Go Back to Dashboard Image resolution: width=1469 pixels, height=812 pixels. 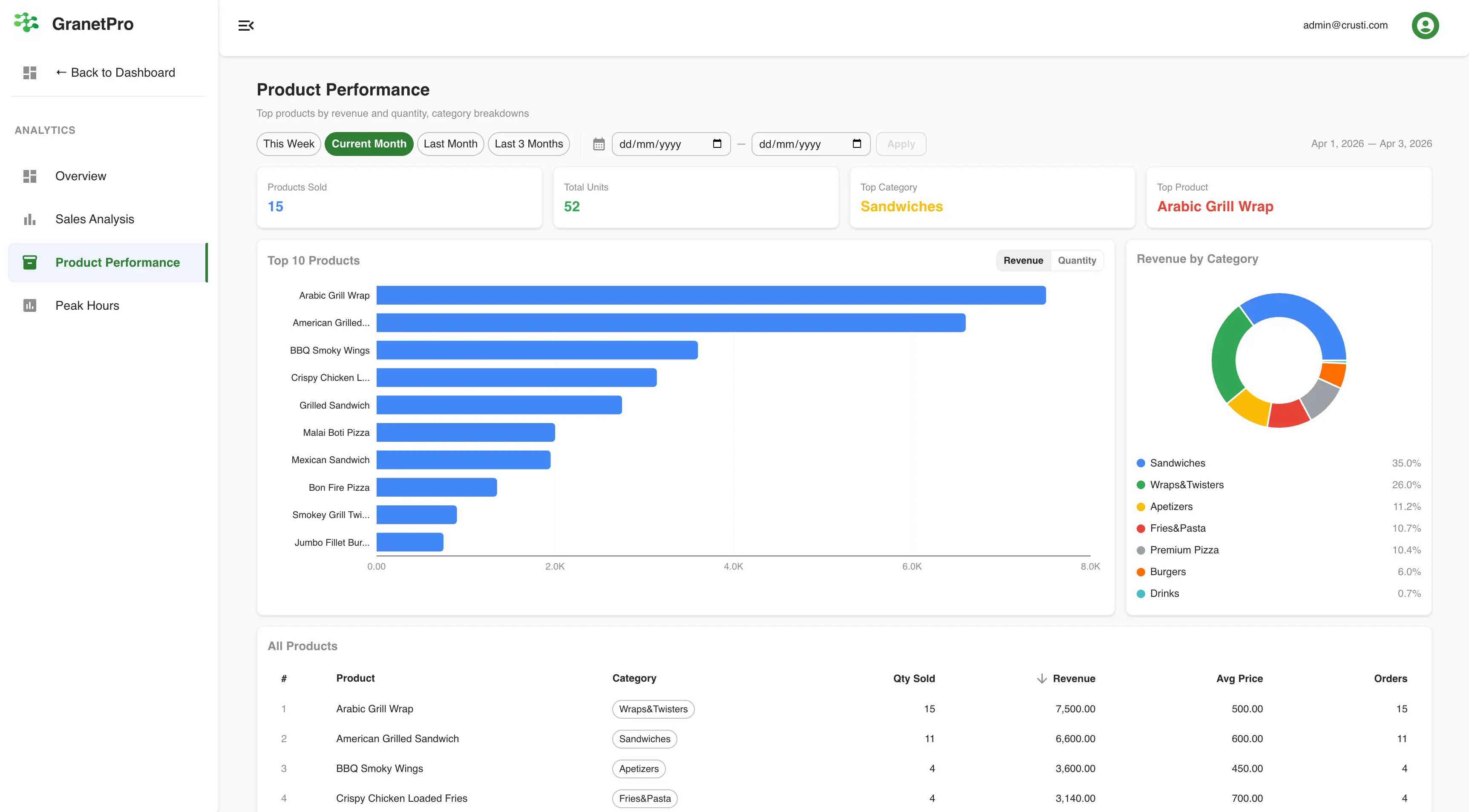click(x=115, y=72)
